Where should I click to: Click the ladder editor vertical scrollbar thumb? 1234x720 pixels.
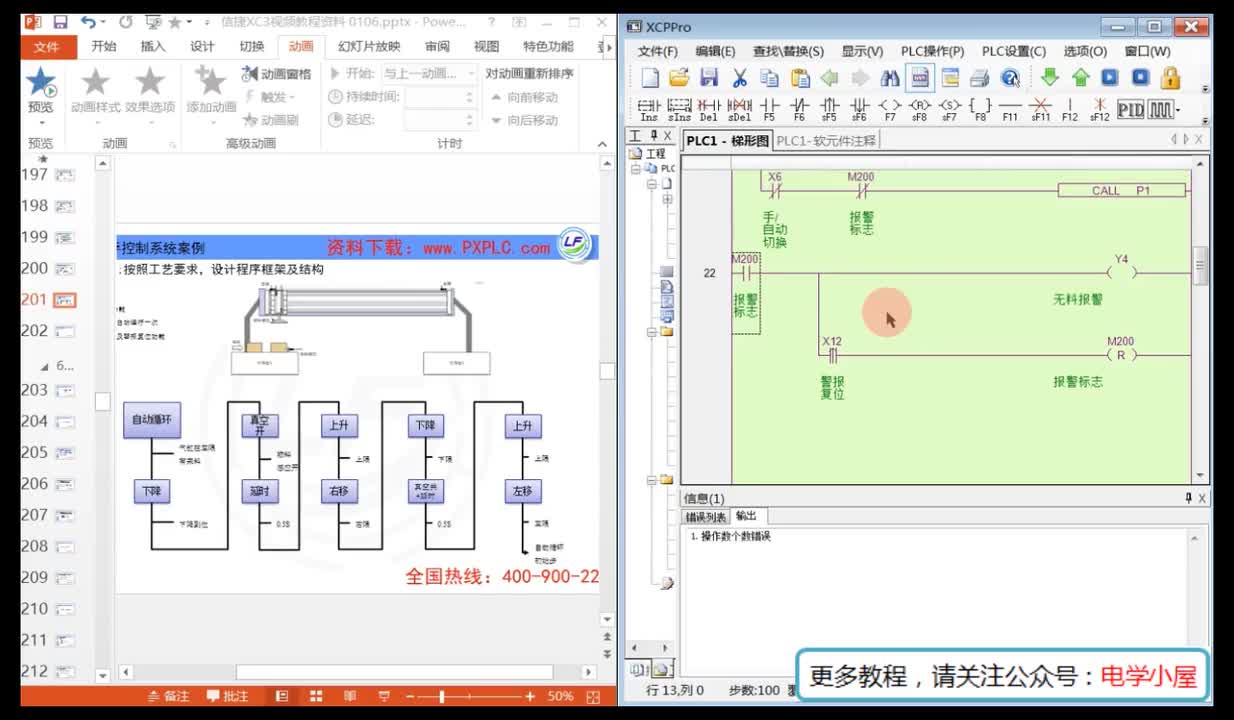point(1201,265)
